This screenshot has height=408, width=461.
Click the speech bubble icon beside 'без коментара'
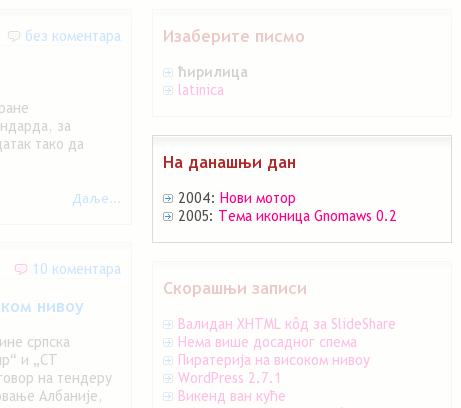[14, 36]
